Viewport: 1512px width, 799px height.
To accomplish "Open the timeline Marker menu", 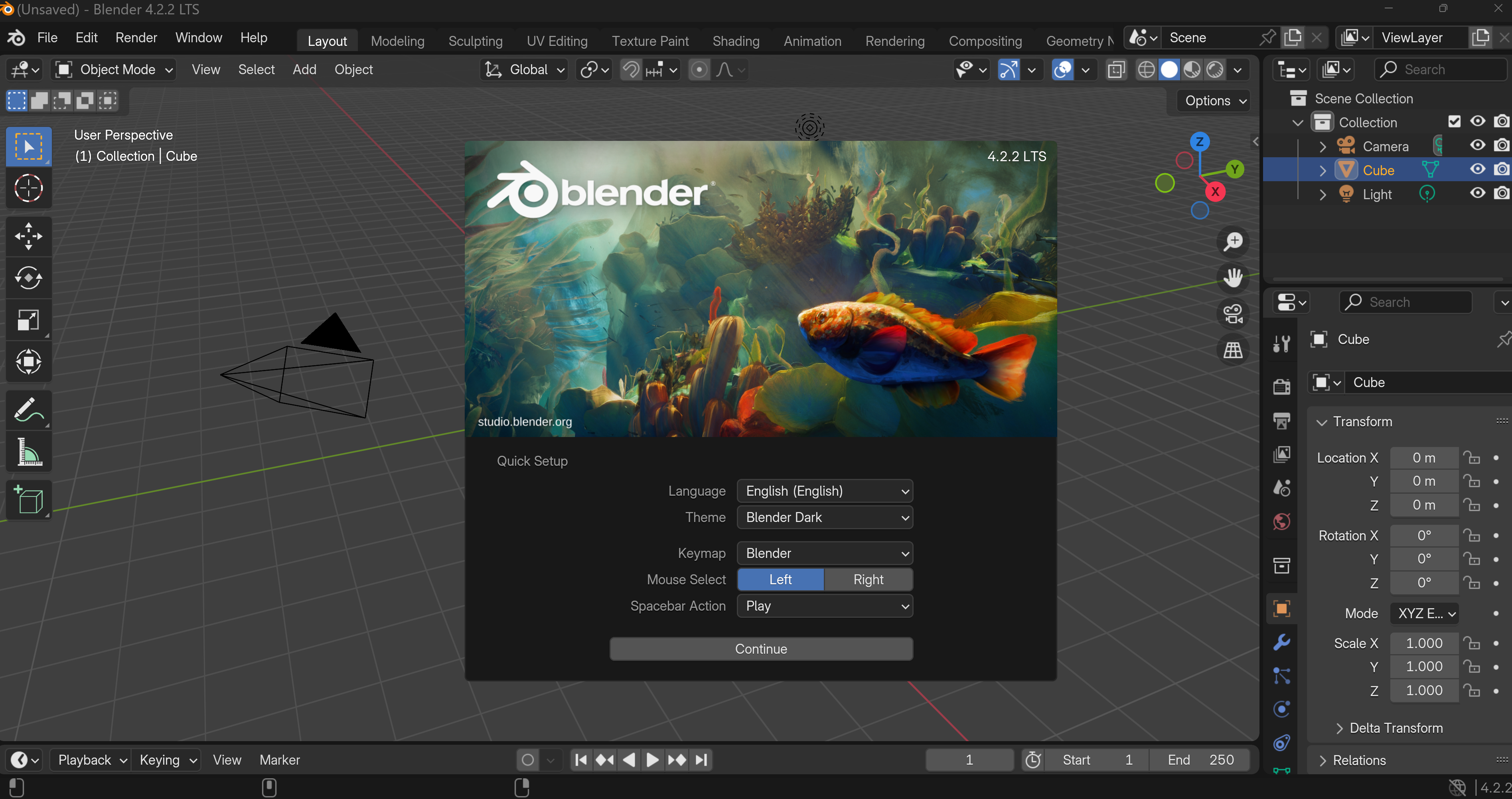I will tap(279, 760).
